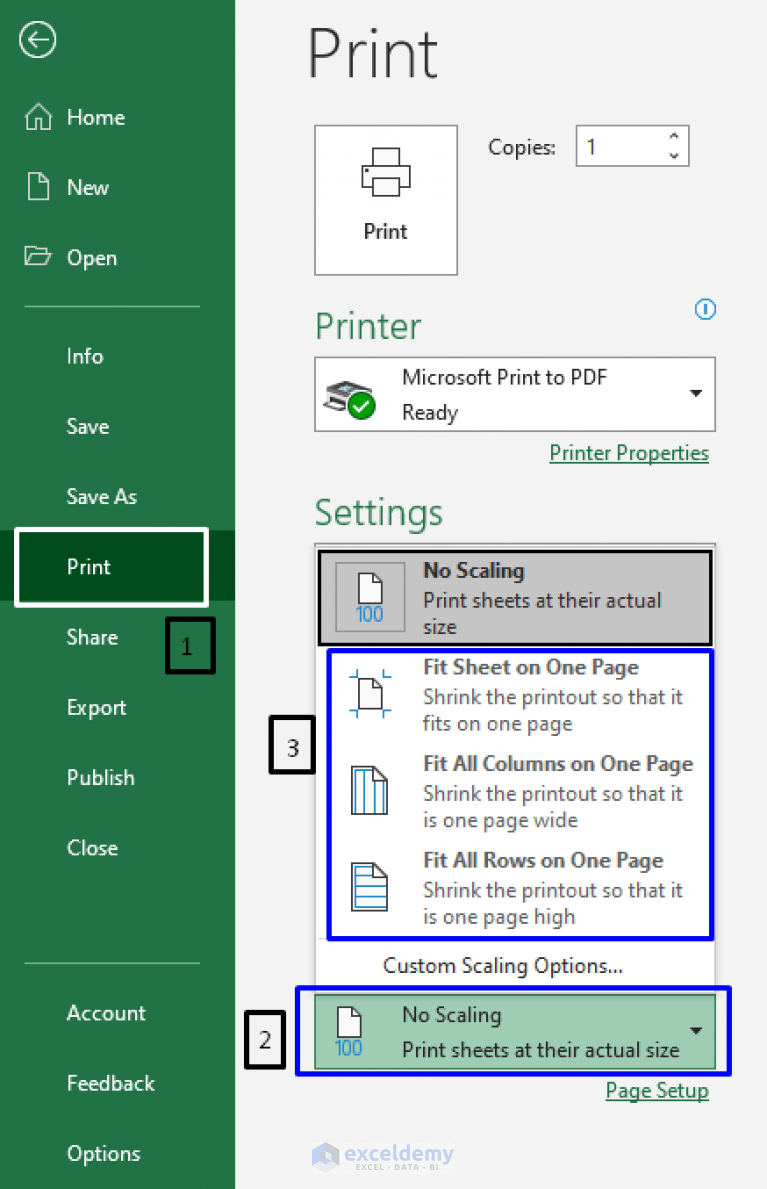767x1189 pixels.
Task: Click the 'Shrink the printout so that it fits on one page' text
Action: [x=552, y=710]
